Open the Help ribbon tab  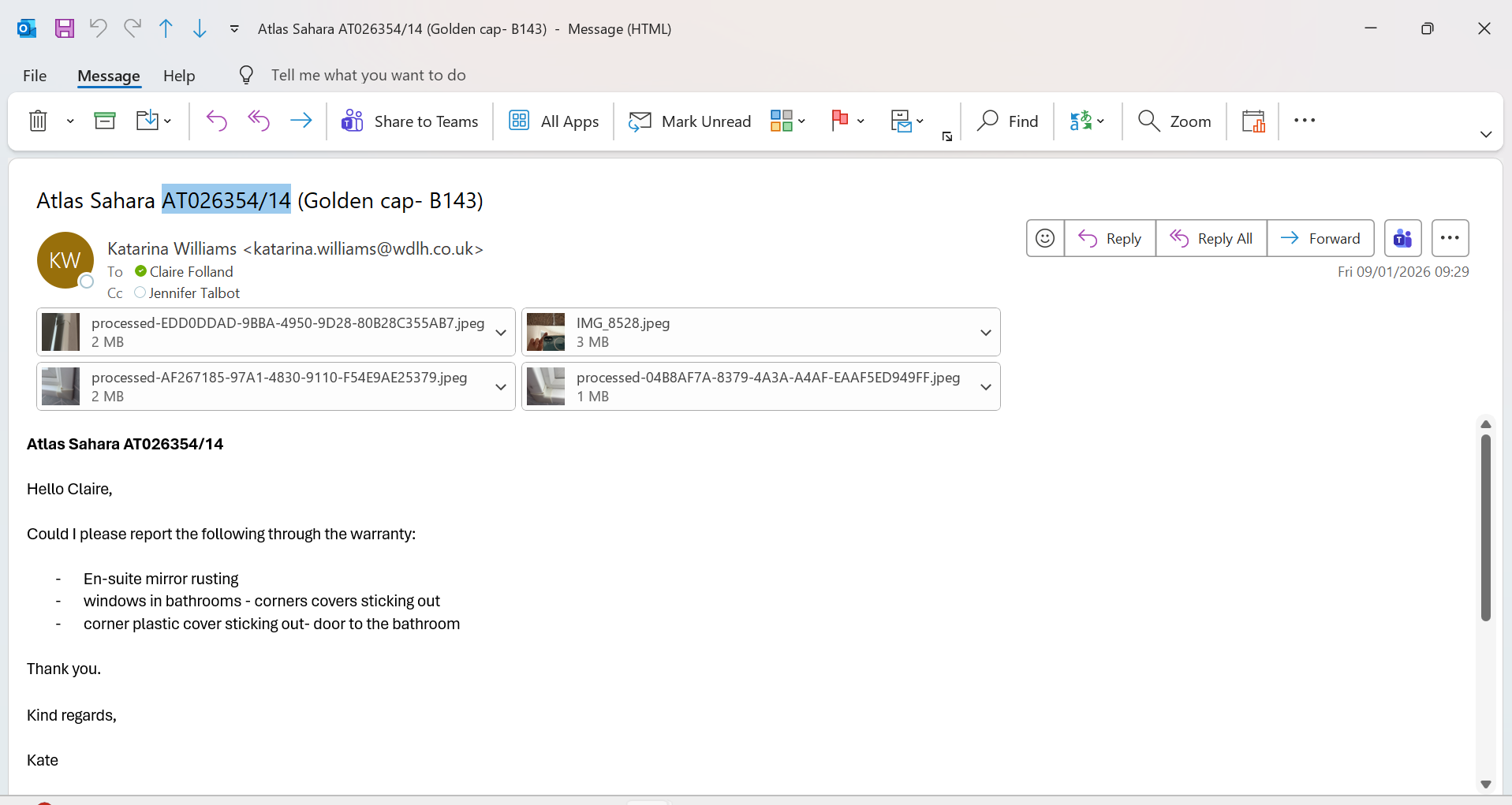coord(179,76)
